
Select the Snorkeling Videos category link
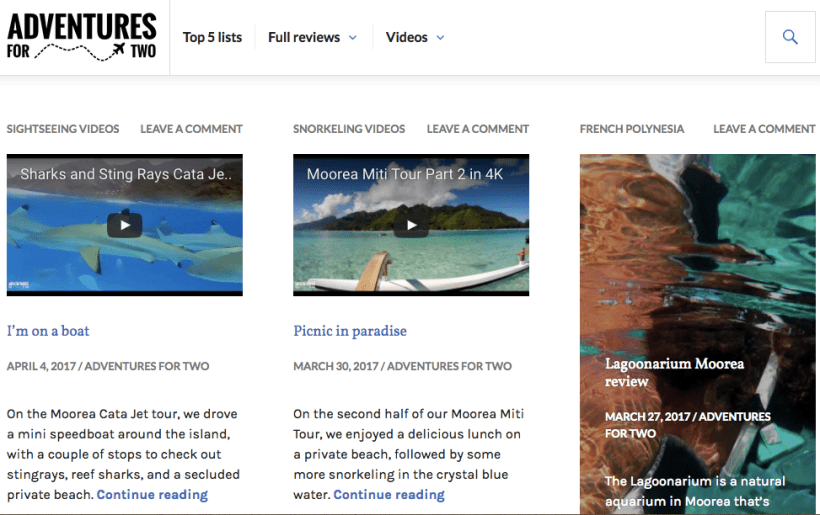point(349,129)
